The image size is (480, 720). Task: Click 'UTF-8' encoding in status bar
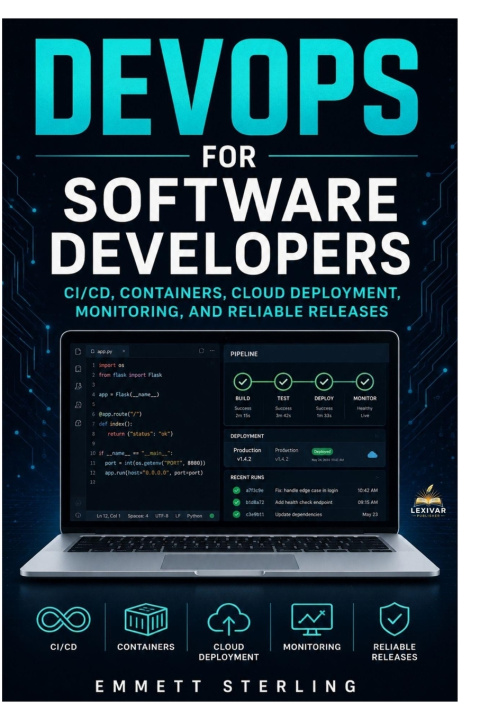pos(162,516)
